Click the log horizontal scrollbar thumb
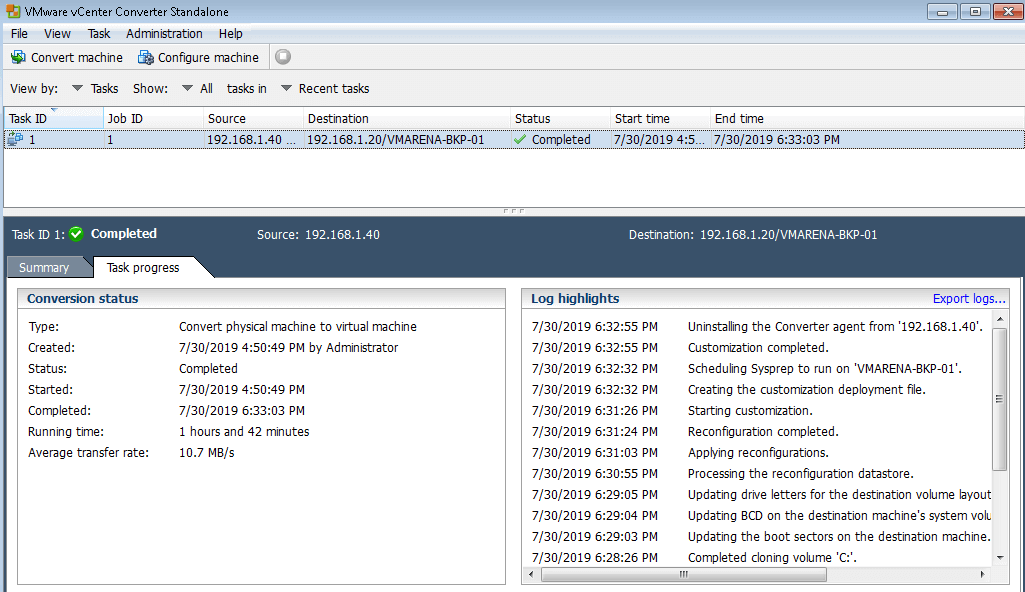This screenshot has height=592, width=1025. point(684,574)
